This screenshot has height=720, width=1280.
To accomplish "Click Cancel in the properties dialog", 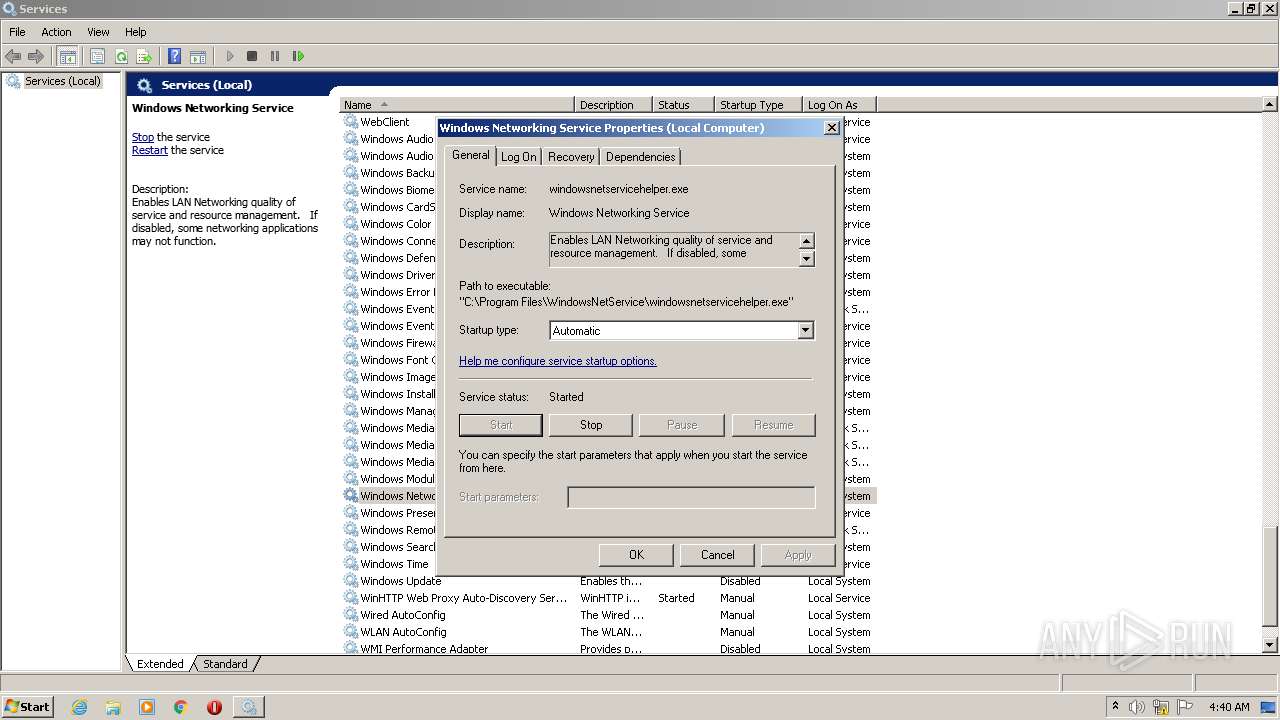I will point(717,555).
